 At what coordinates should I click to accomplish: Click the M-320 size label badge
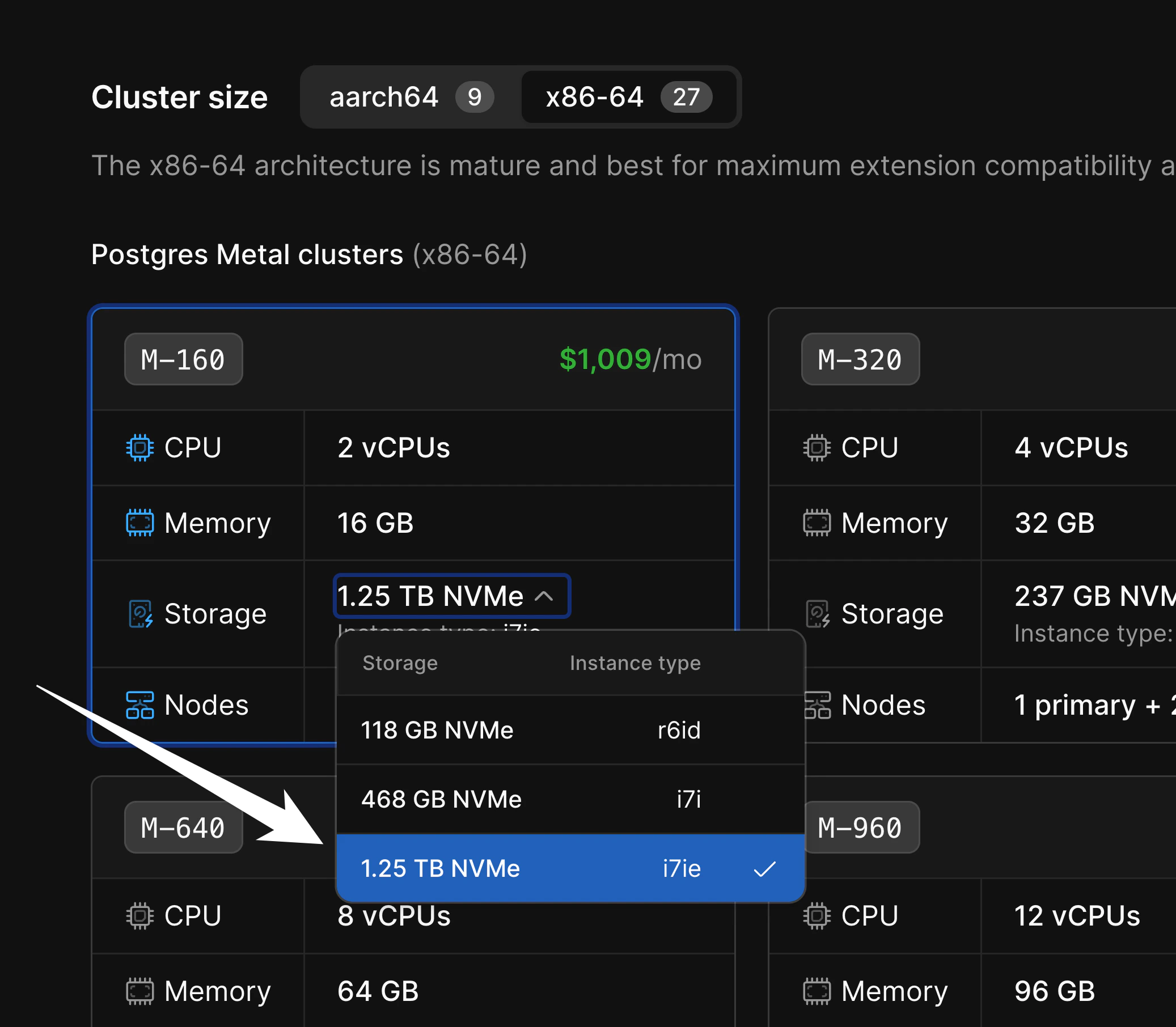(x=860, y=359)
